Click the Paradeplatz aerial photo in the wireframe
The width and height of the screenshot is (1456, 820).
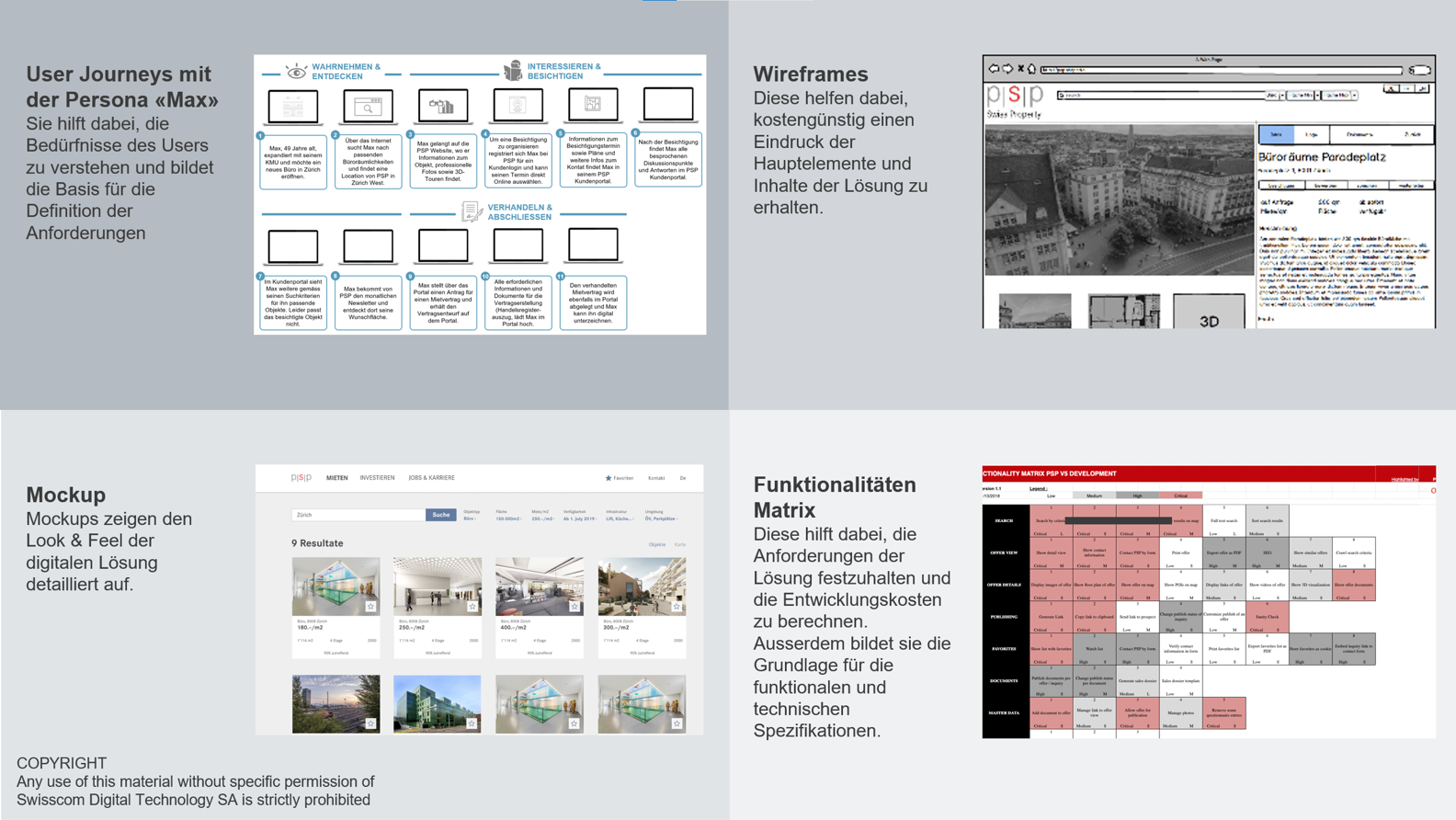tap(1120, 199)
